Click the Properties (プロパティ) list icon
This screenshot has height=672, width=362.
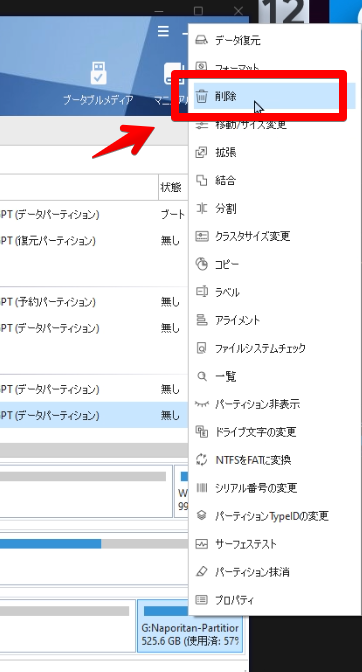tap(201, 600)
